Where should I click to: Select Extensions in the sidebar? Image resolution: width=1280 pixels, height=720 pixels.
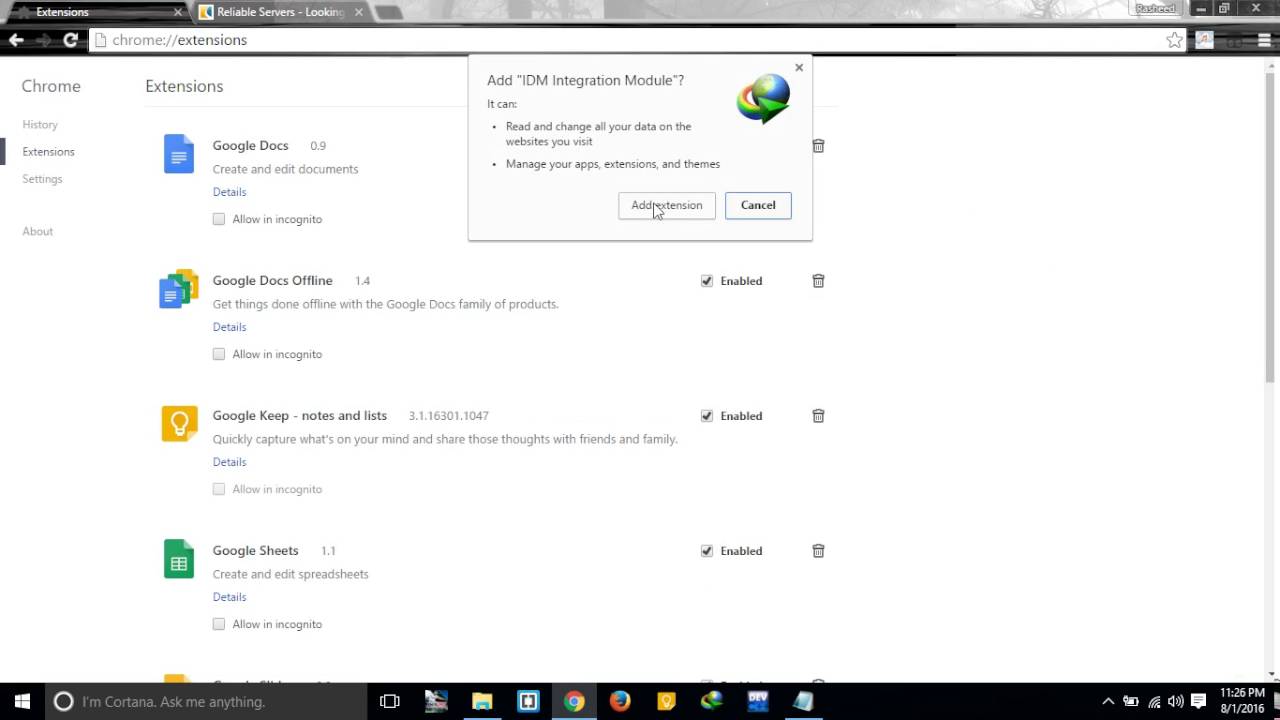[x=48, y=152]
